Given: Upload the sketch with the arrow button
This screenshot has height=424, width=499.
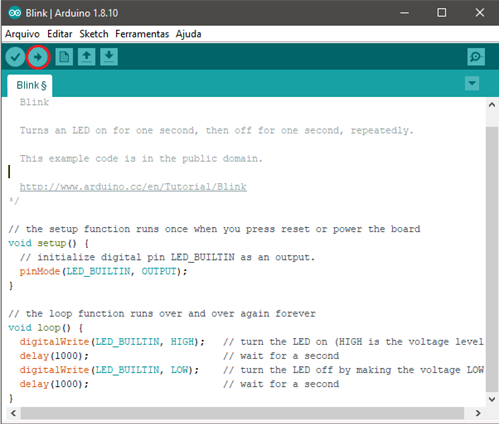Looking at the screenshot, I should pyautogui.click(x=38, y=57).
